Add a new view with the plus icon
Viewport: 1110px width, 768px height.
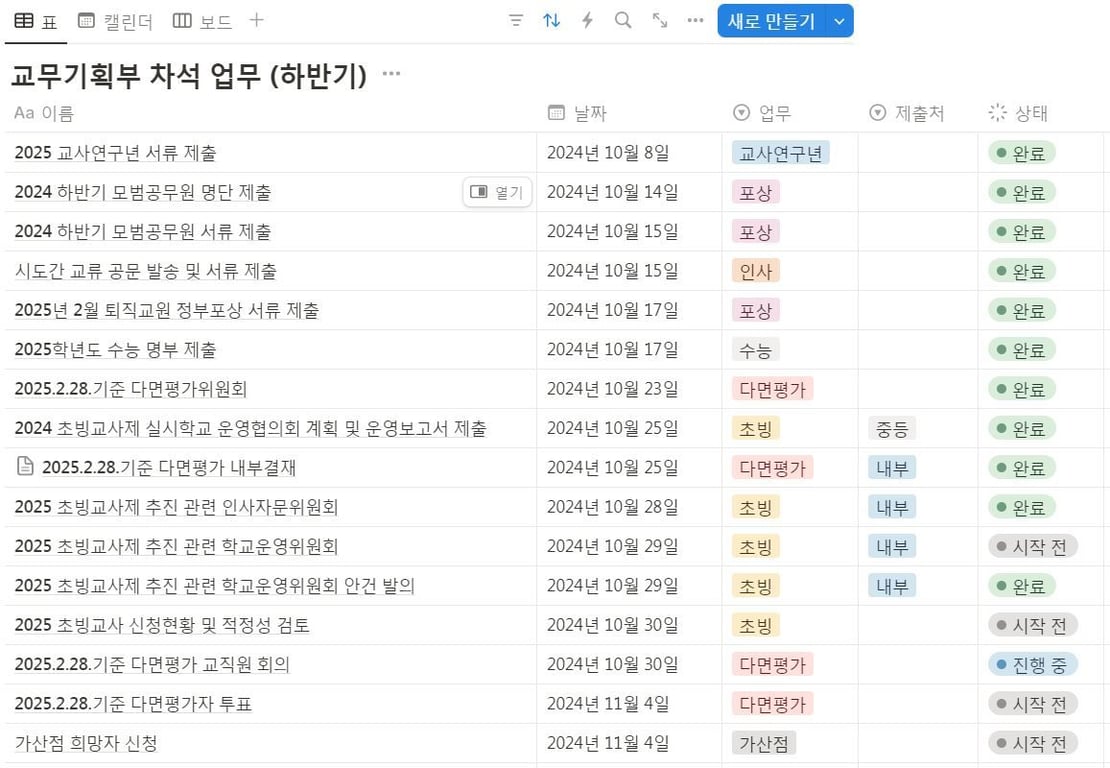tap(256, 21)
